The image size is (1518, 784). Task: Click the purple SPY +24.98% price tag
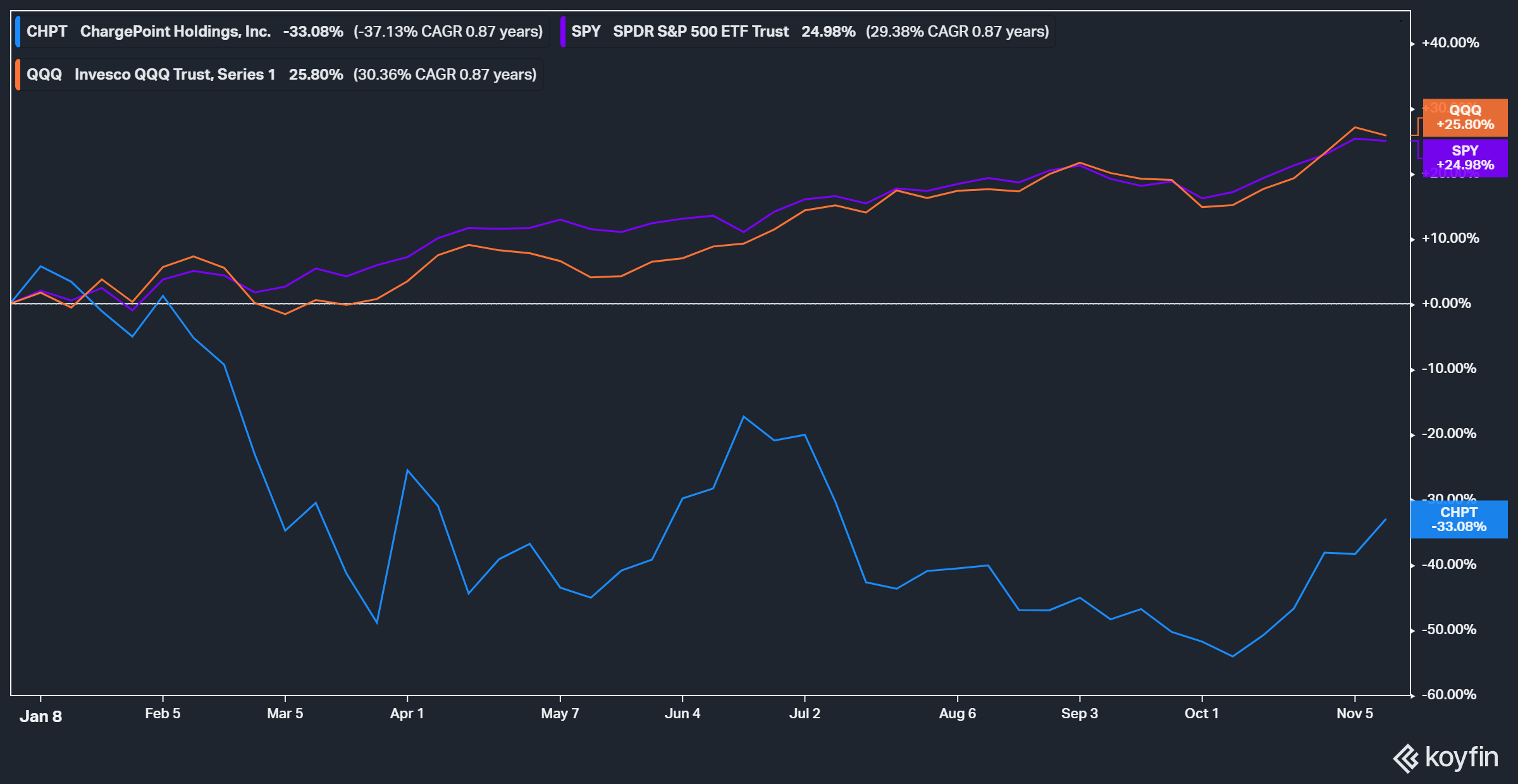(1465, 158)
